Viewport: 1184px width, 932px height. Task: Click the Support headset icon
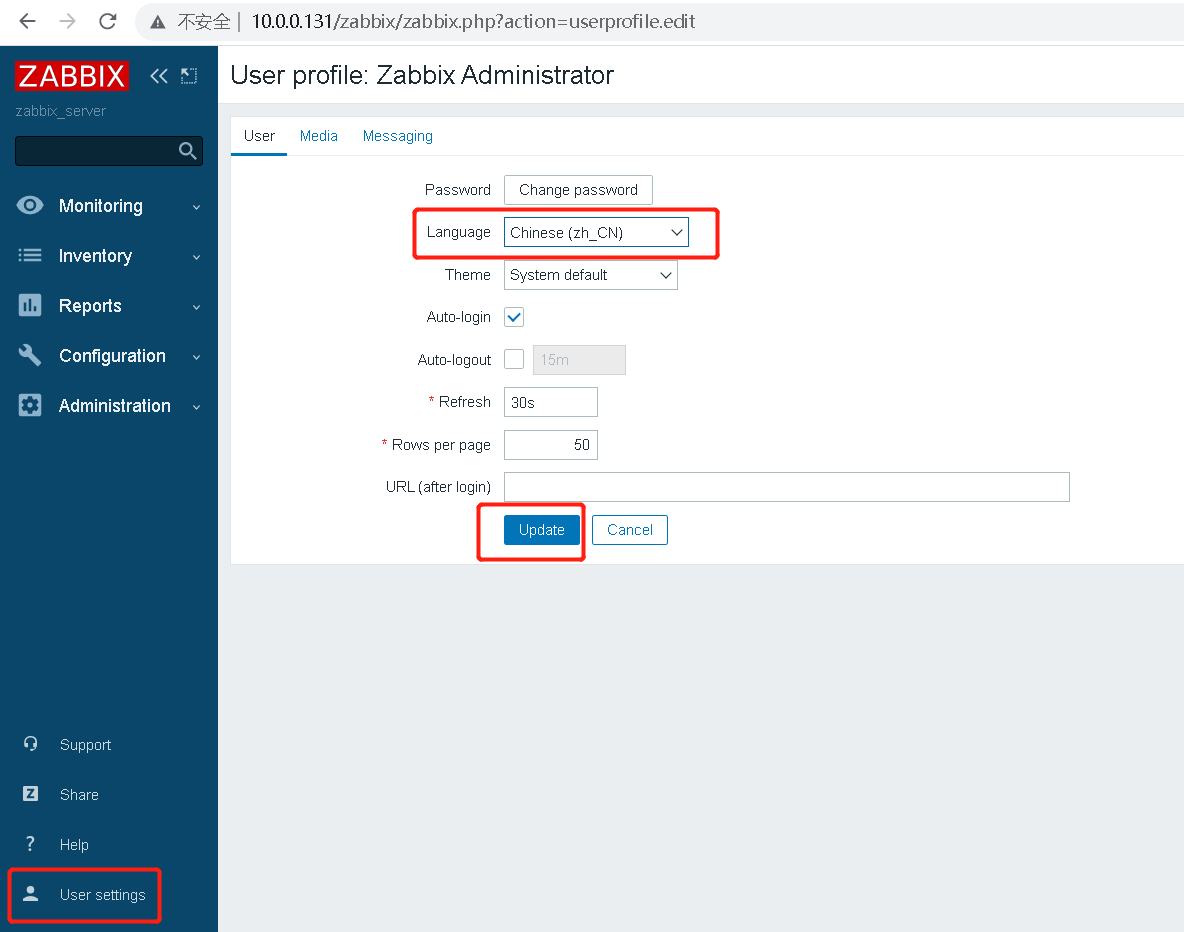coord(30,744)
